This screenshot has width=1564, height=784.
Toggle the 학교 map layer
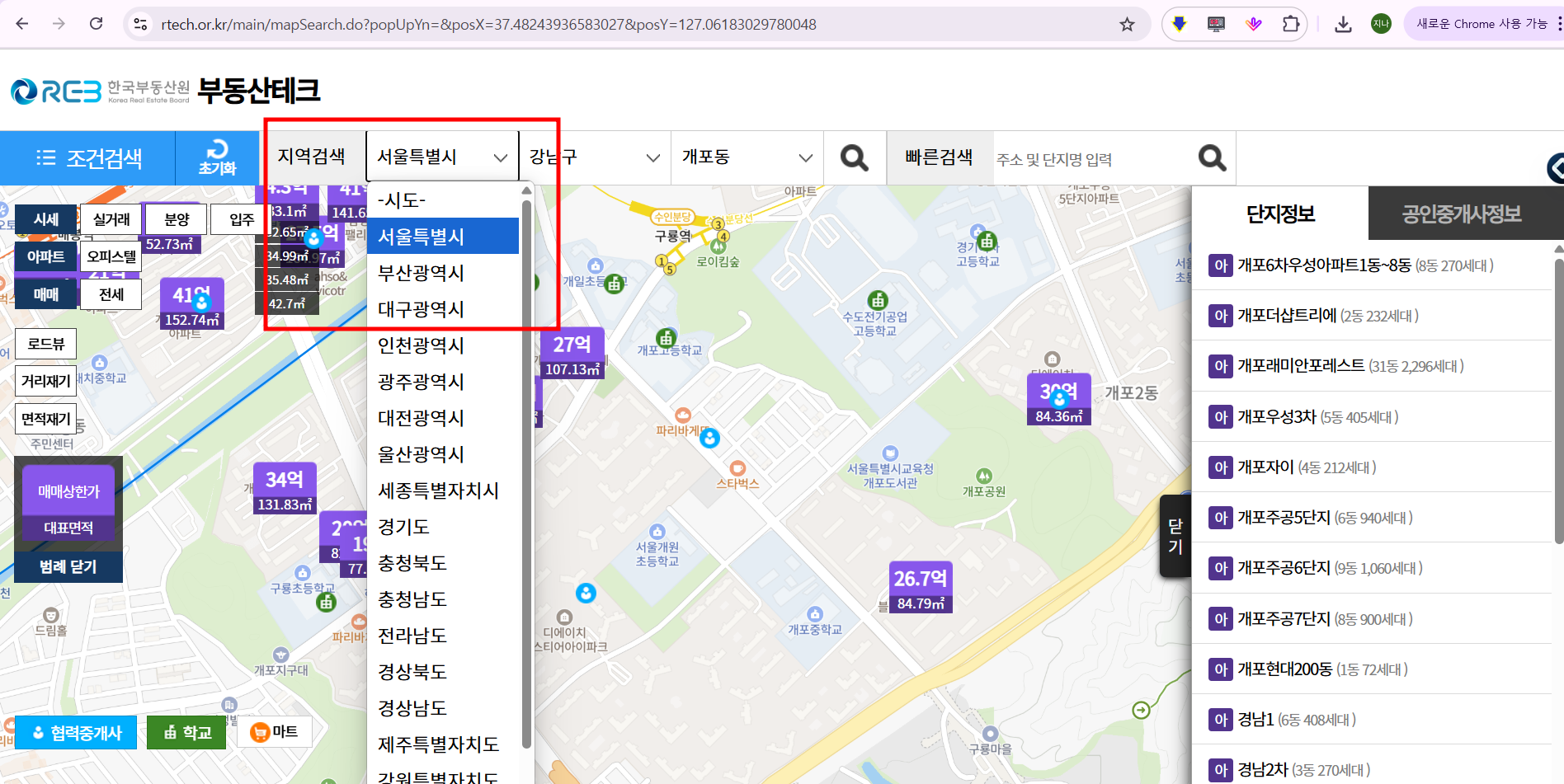(186, 733)
